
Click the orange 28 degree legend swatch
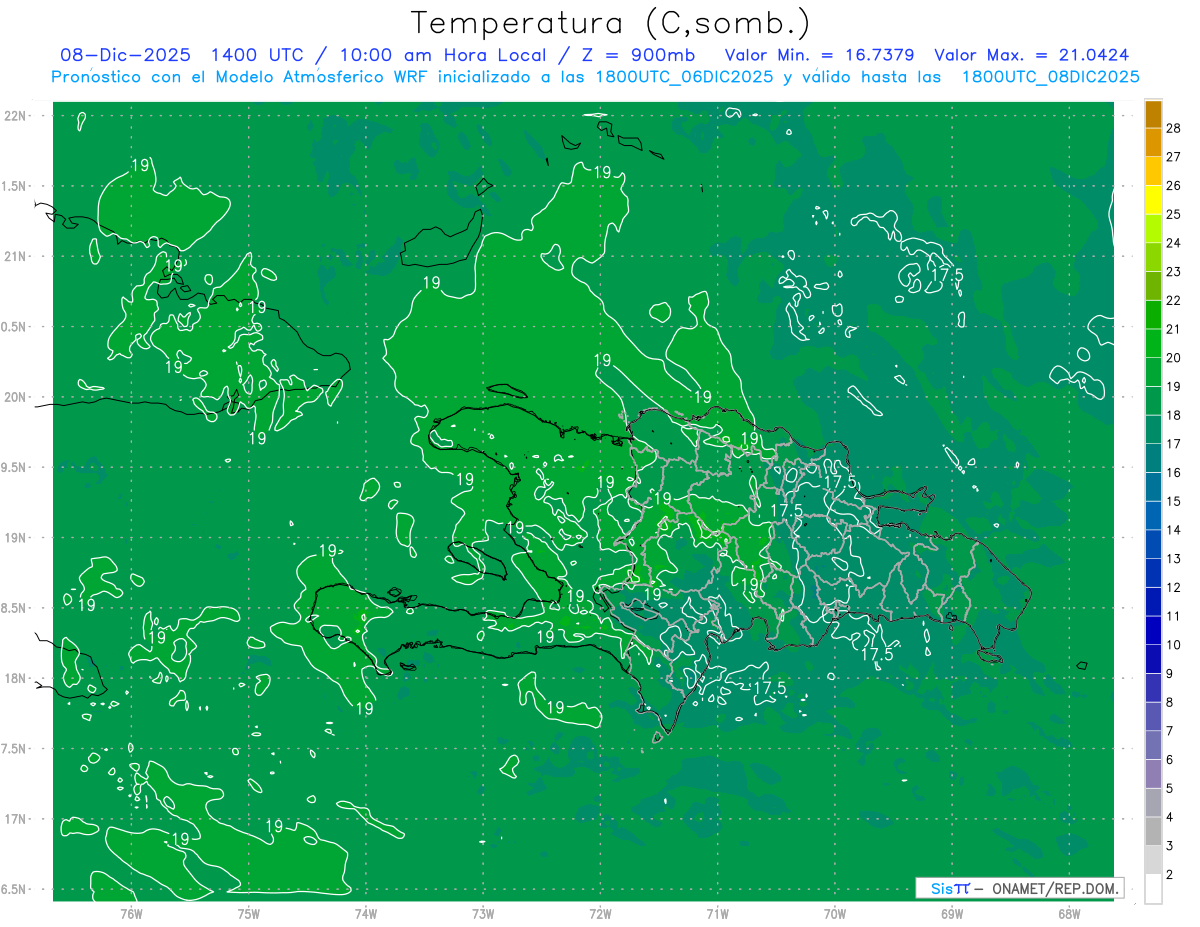[1153, 115]
